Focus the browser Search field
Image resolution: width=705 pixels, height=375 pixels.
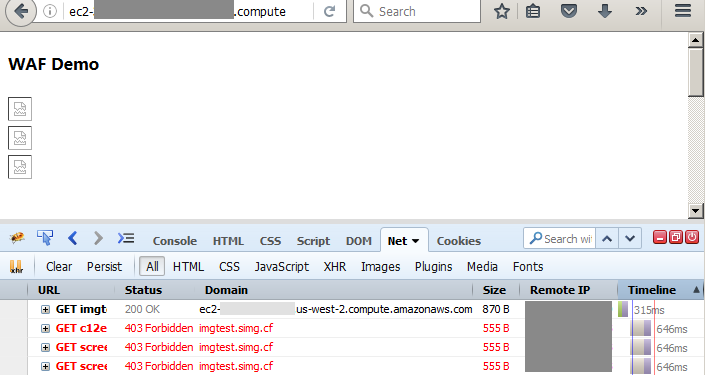(417, 11)
